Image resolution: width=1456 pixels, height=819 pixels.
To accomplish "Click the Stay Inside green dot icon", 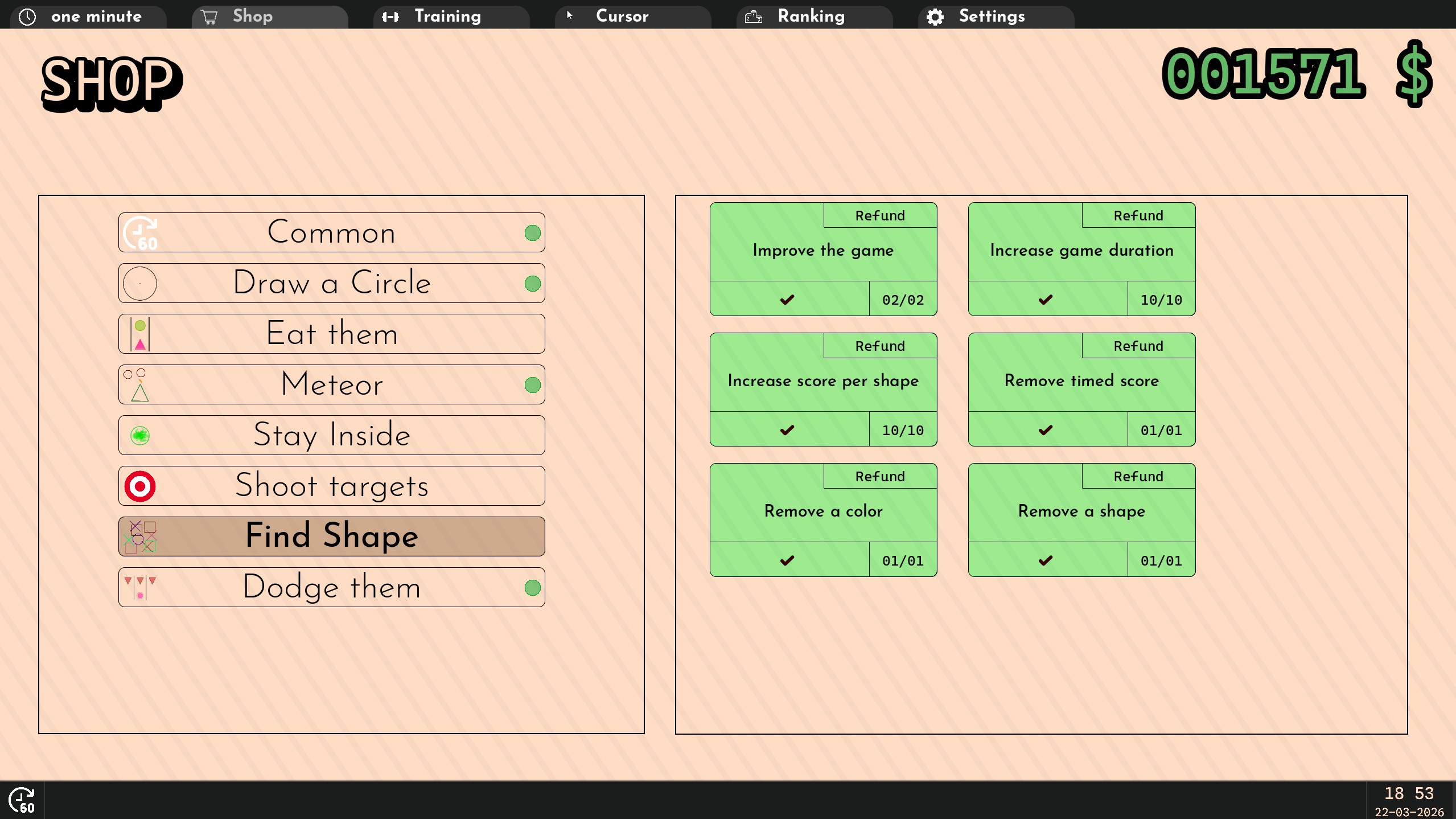I will click(x=140, y=436).
